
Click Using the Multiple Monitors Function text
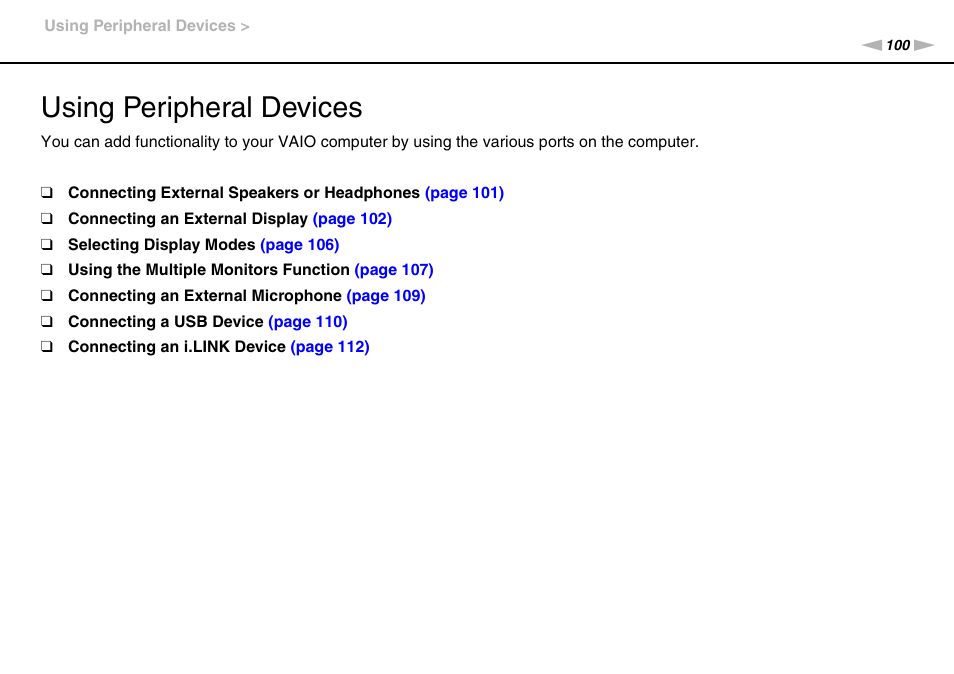209,270
